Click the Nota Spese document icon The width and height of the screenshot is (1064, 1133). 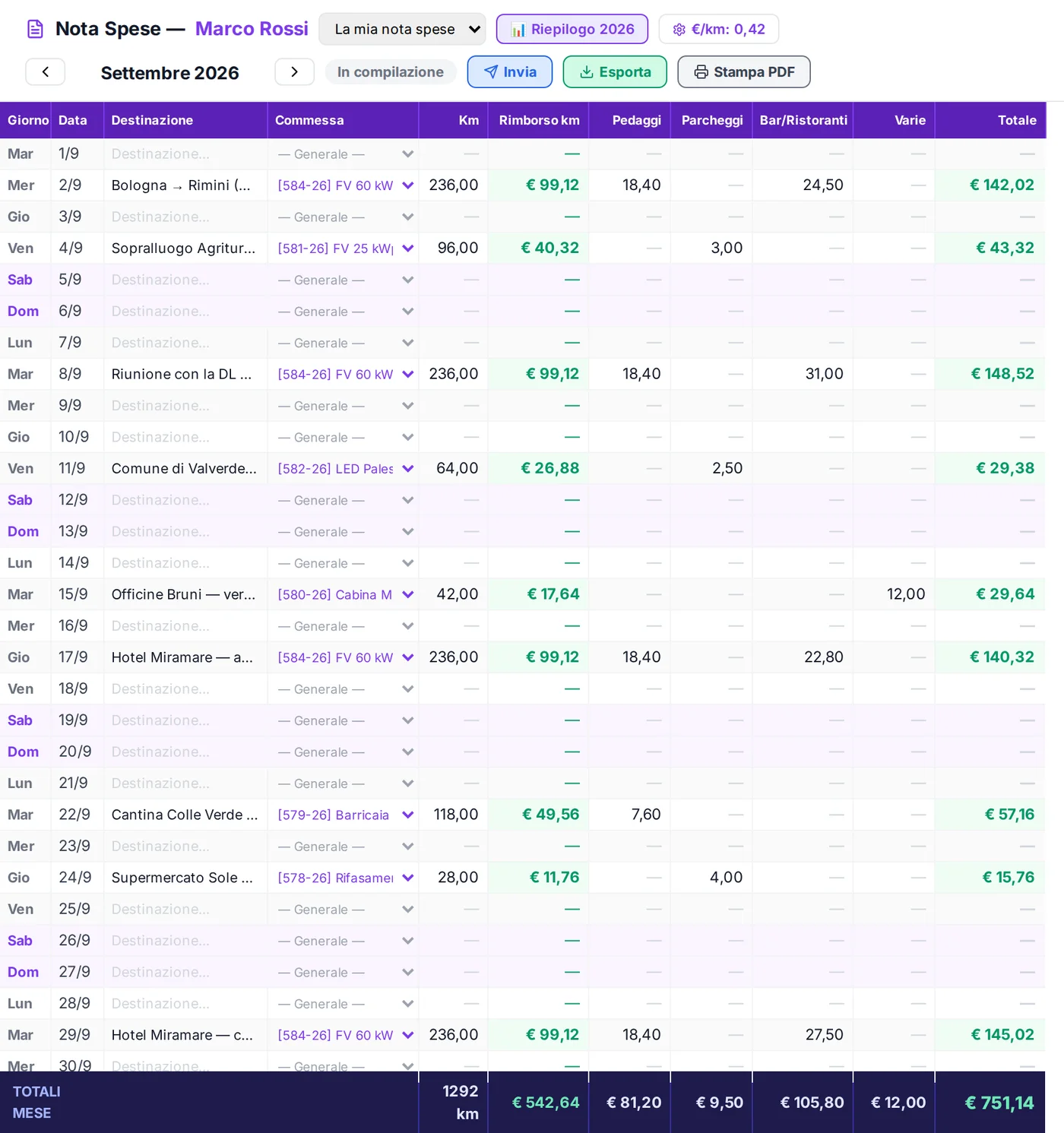pyautogui.click(x=35, y=29)
